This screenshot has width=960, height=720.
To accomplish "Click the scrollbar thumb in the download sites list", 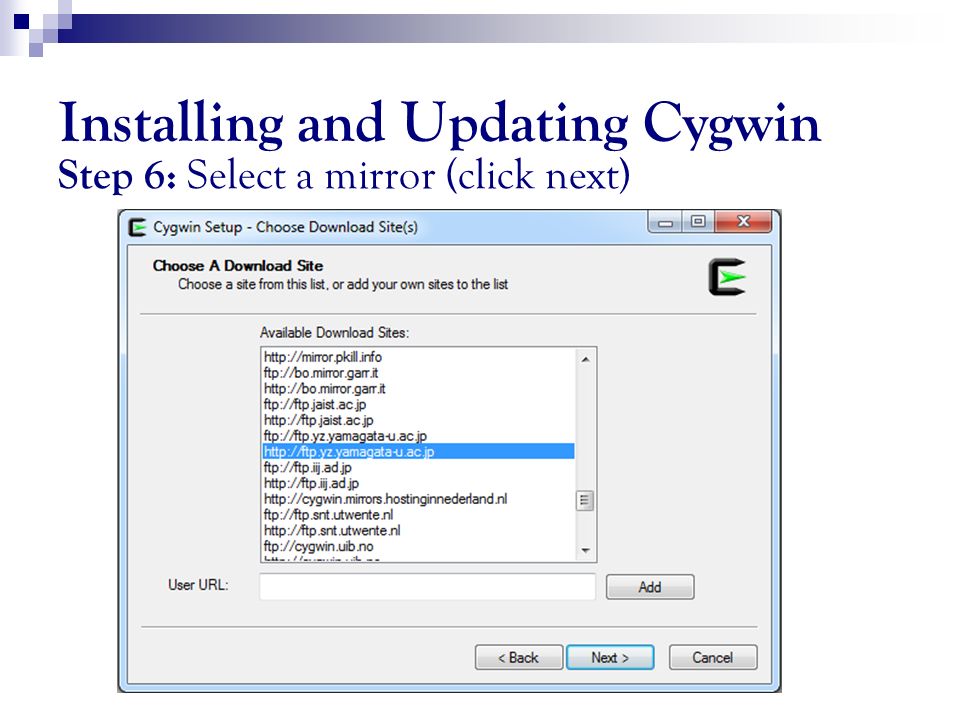I will pyautogui.click(x=585, y=500).
